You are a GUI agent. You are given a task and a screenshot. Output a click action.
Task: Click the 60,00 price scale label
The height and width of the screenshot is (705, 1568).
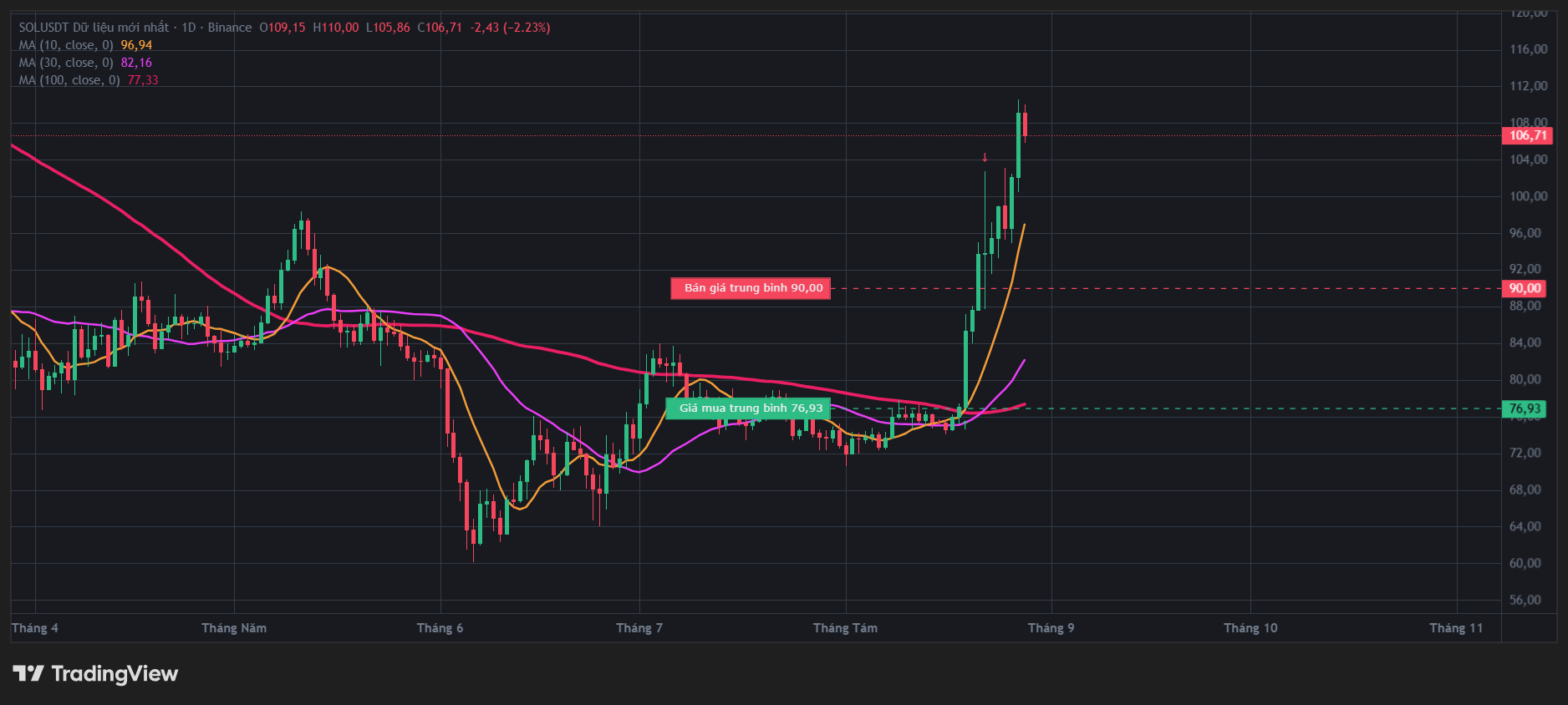1525,563
